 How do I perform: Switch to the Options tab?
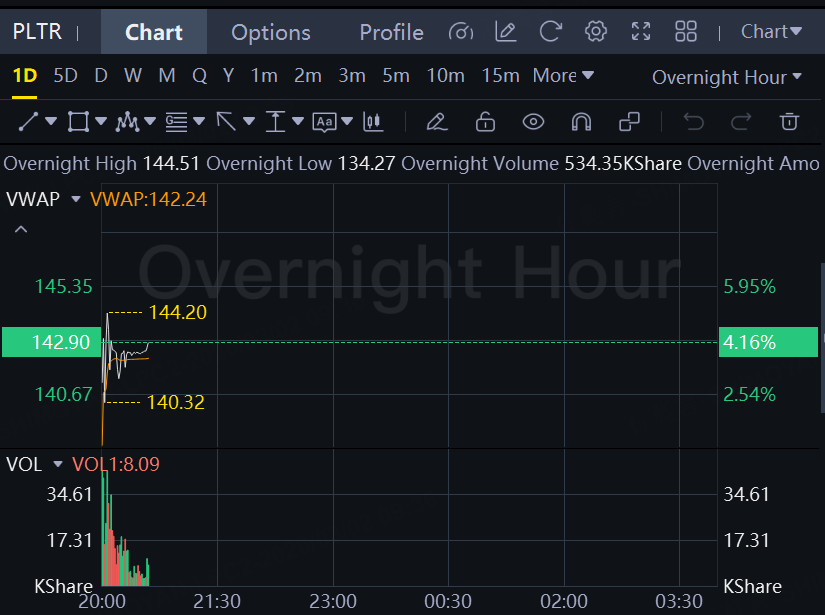[270, 32]
